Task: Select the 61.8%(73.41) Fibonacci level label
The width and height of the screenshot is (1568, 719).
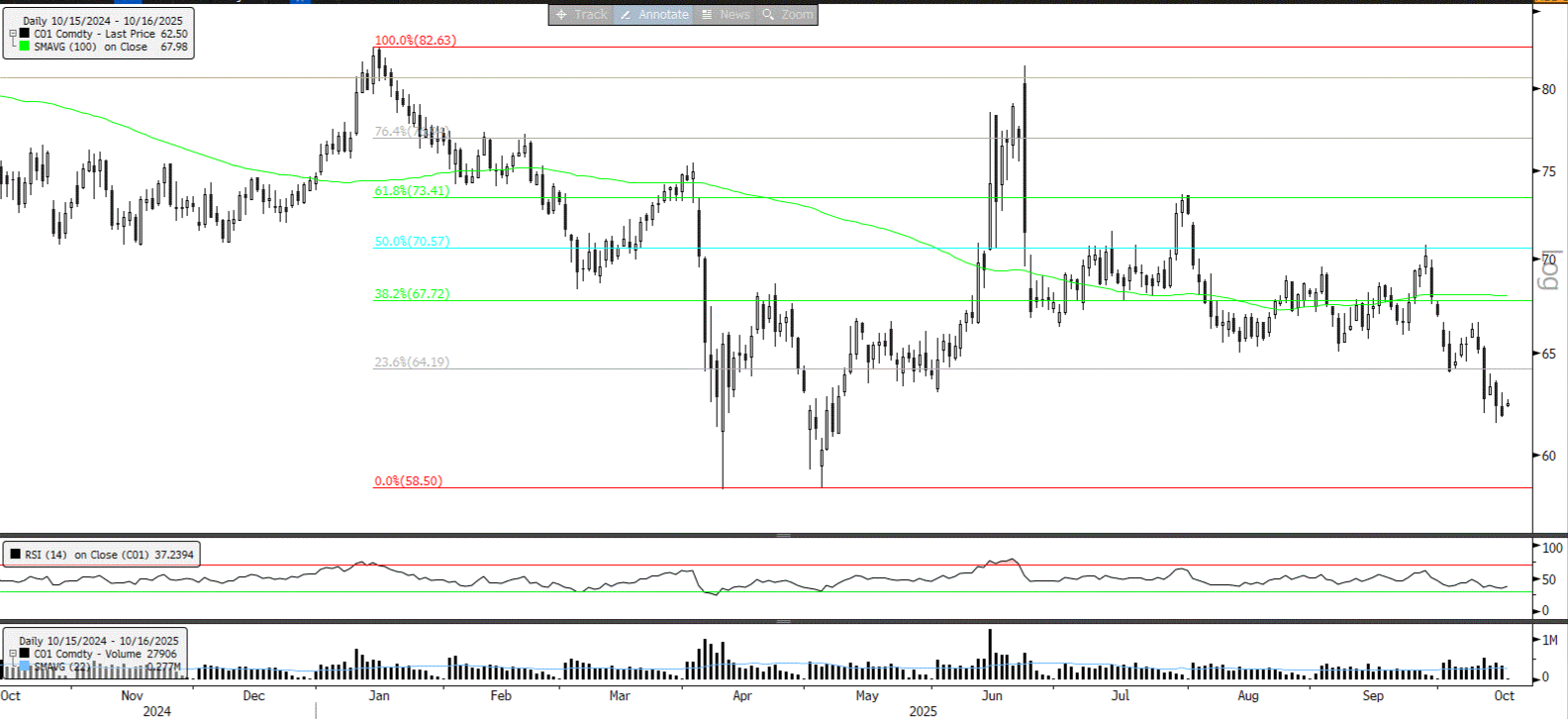Action: point(411,191)
